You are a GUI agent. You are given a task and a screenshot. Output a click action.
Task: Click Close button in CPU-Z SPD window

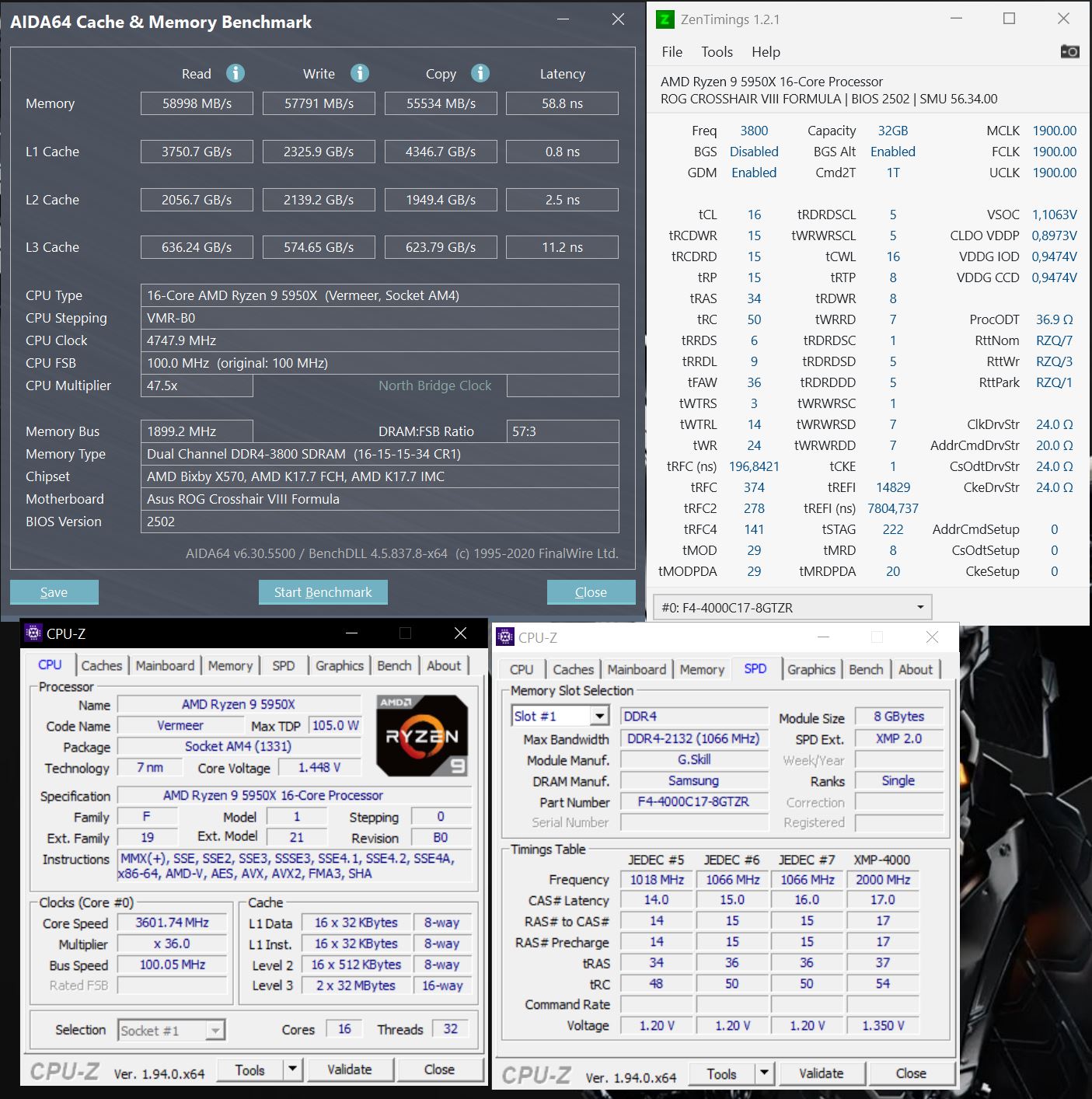pyautogui.click(x=911, y=1073)
